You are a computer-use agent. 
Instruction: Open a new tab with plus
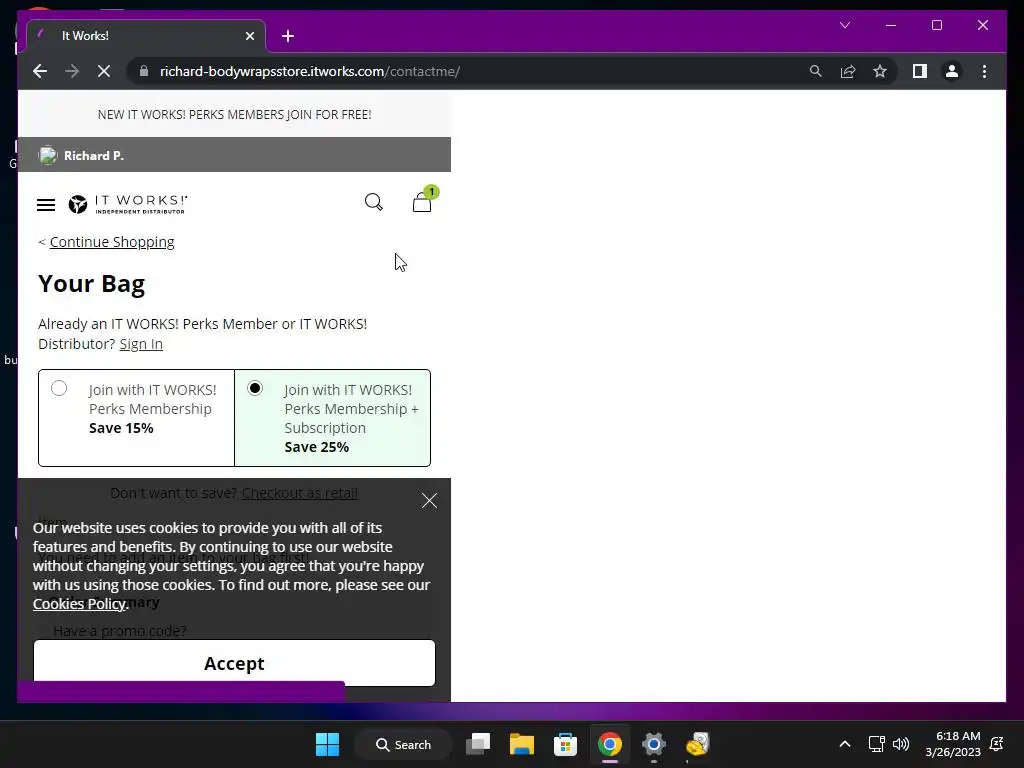(288, 36)
